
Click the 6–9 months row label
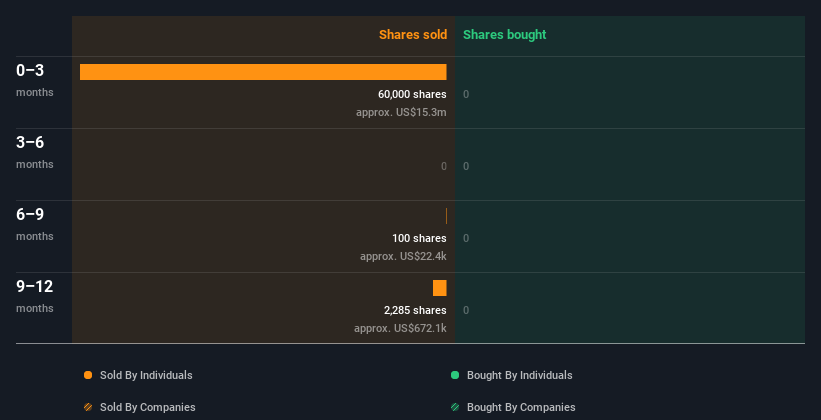[35, 224]
